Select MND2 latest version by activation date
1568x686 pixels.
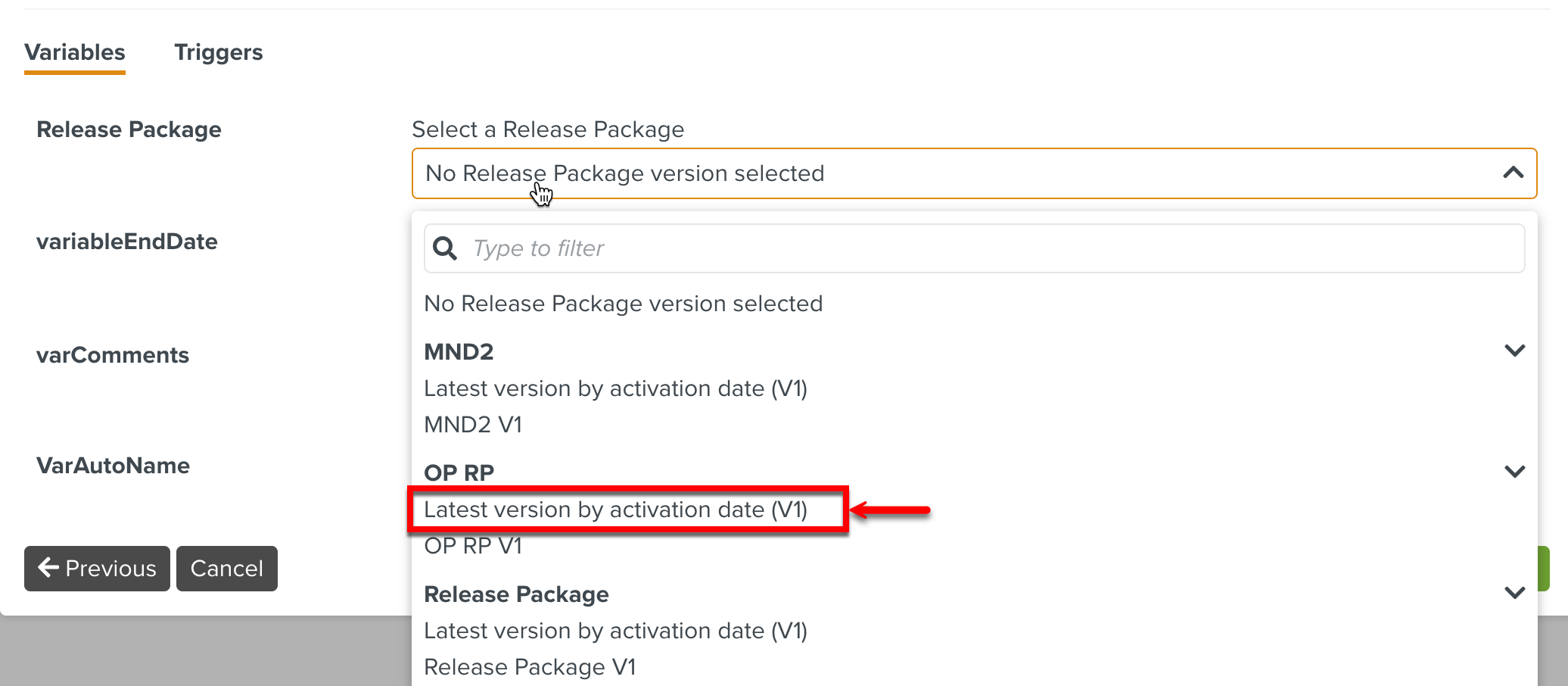click(615, 388)
